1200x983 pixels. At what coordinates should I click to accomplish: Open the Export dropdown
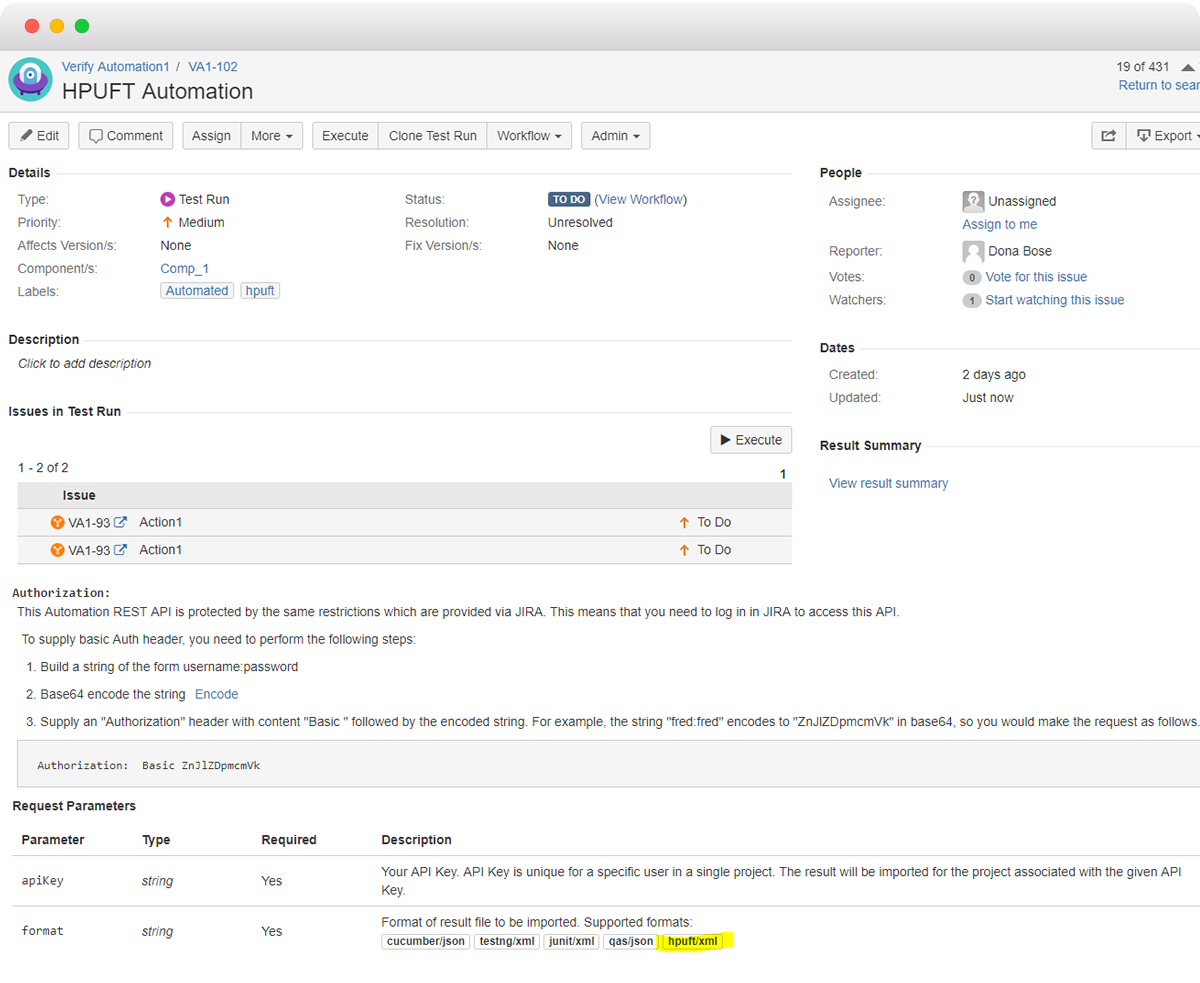pyautogui.click(x=1164, y=136)
